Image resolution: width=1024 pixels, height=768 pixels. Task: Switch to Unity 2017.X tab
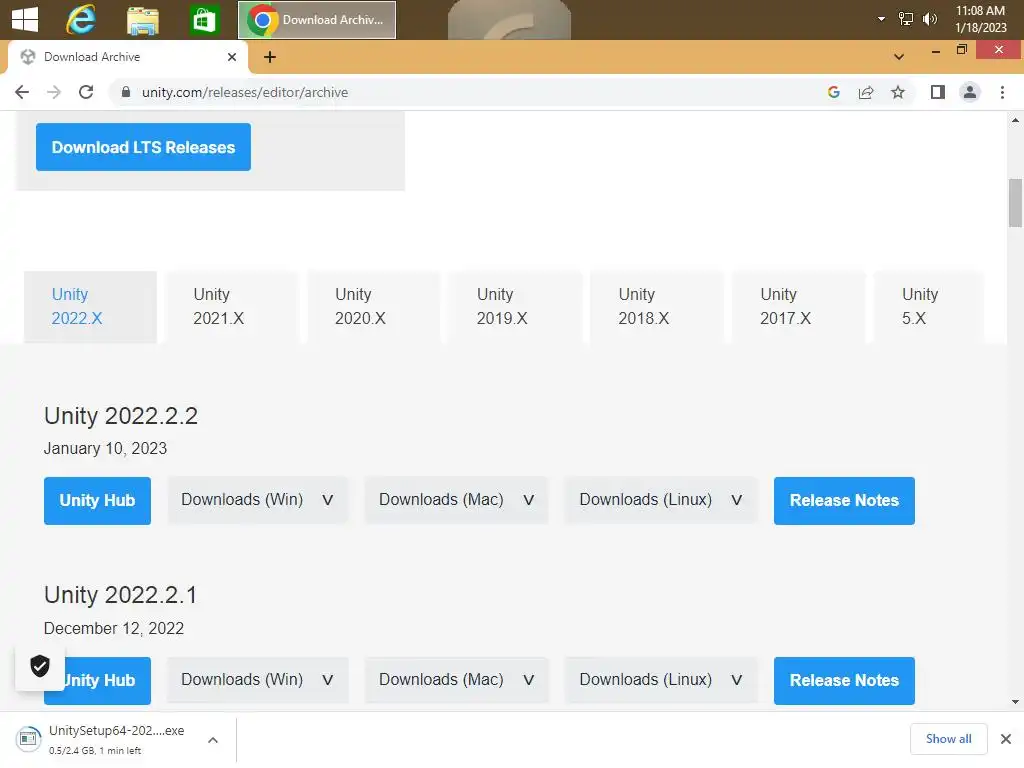(799, 306)
